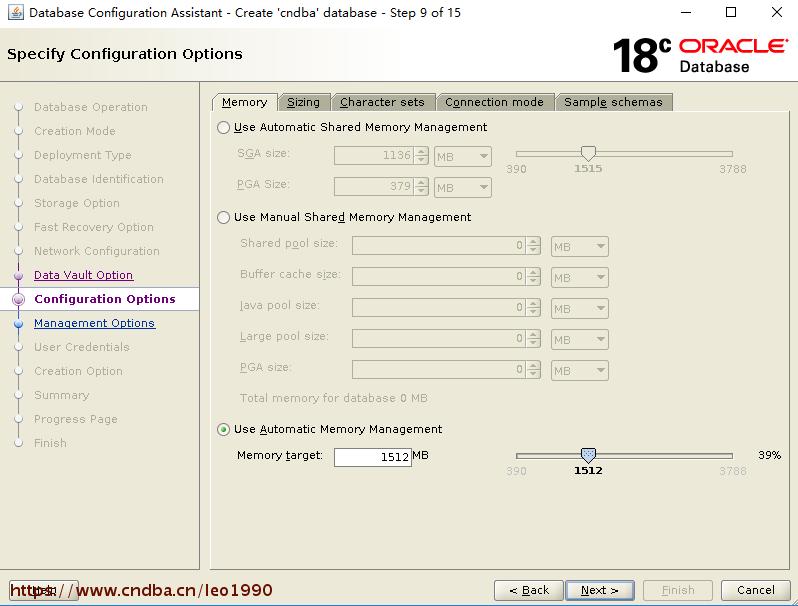Maximize the Database Configuration Assistant window

(x=731, y=12)
